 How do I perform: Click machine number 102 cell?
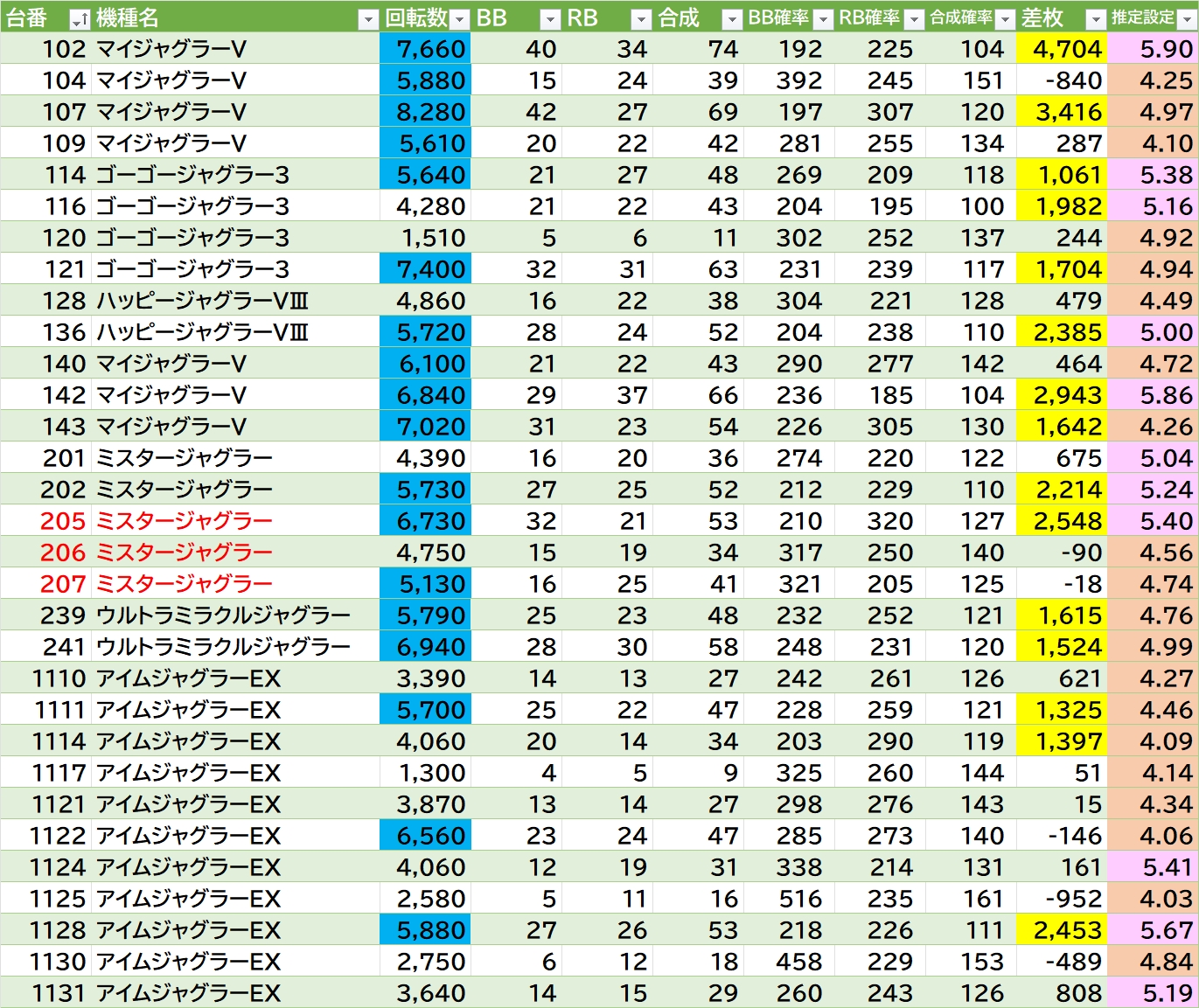(x=45, y=49)
